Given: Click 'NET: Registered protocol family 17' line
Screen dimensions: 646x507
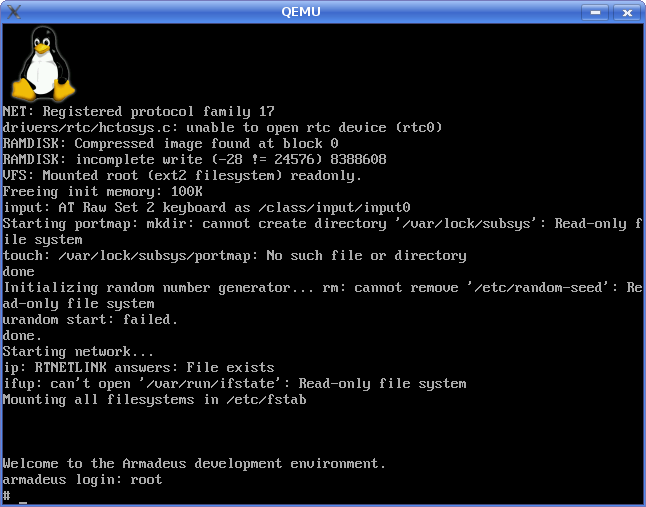Looking at the screenshot, I should [138, 112].
